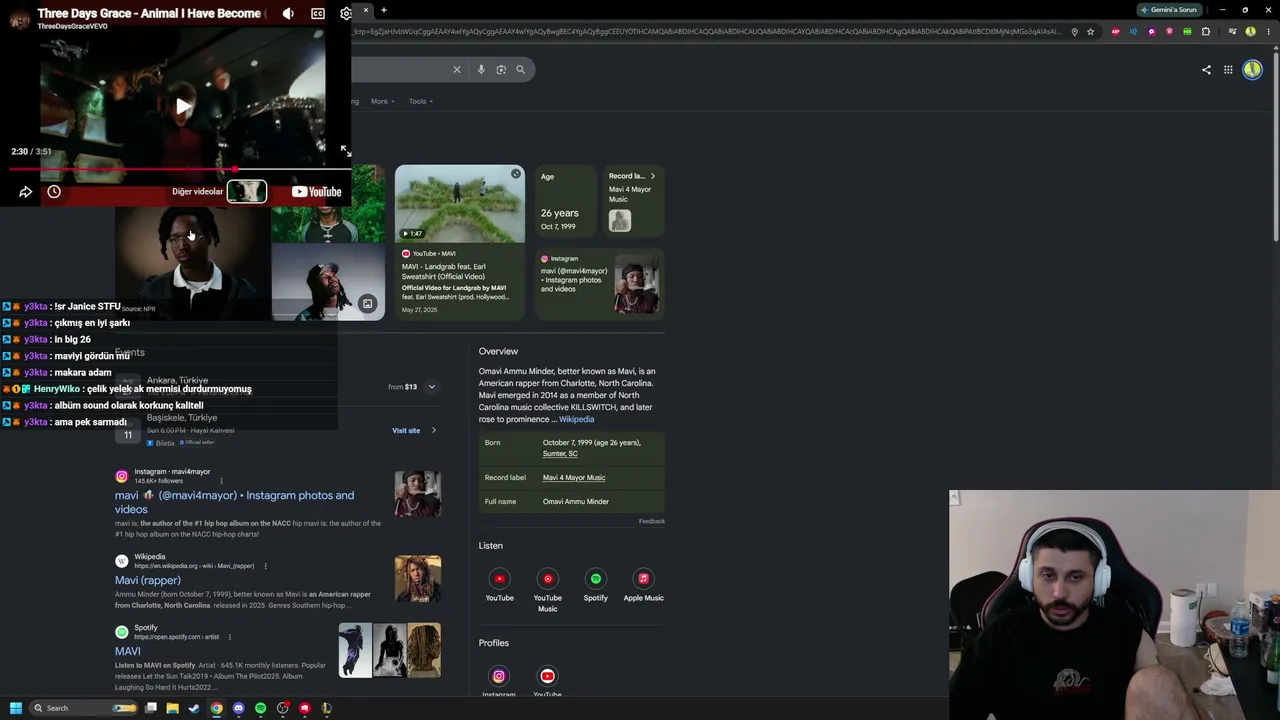Screen dimensions: 1280x720
Task: Close the current browser tab
Action: (366, 10)
